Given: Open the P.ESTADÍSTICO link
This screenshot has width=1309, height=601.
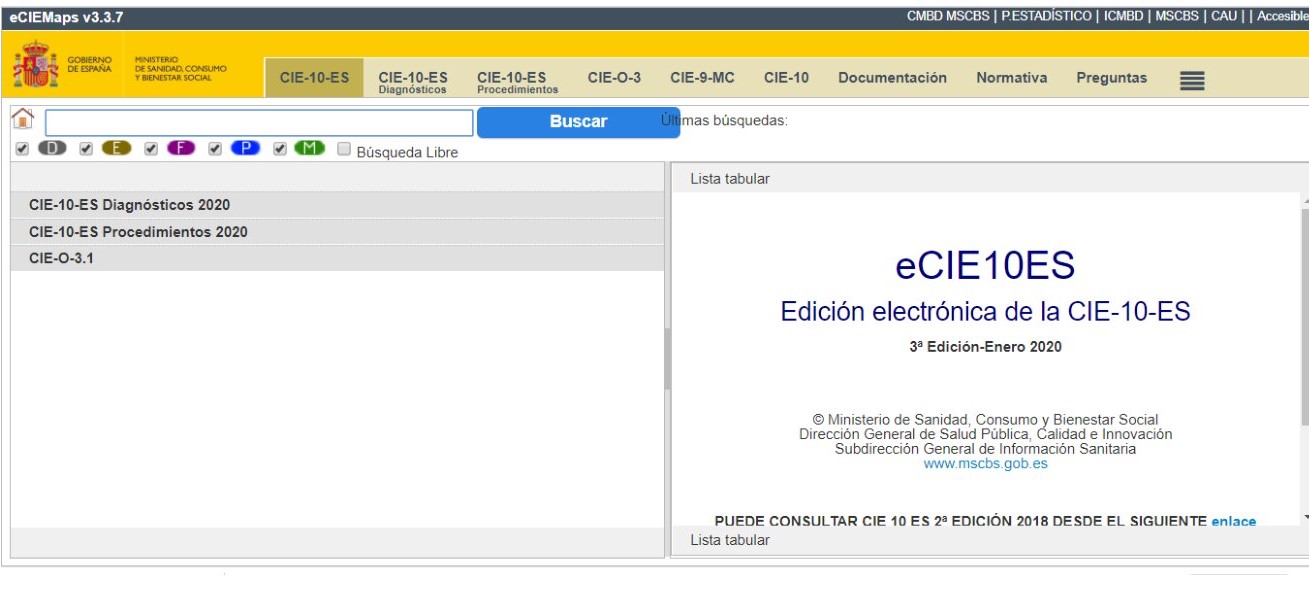Looking at the screenshot, I should 1048,15.
